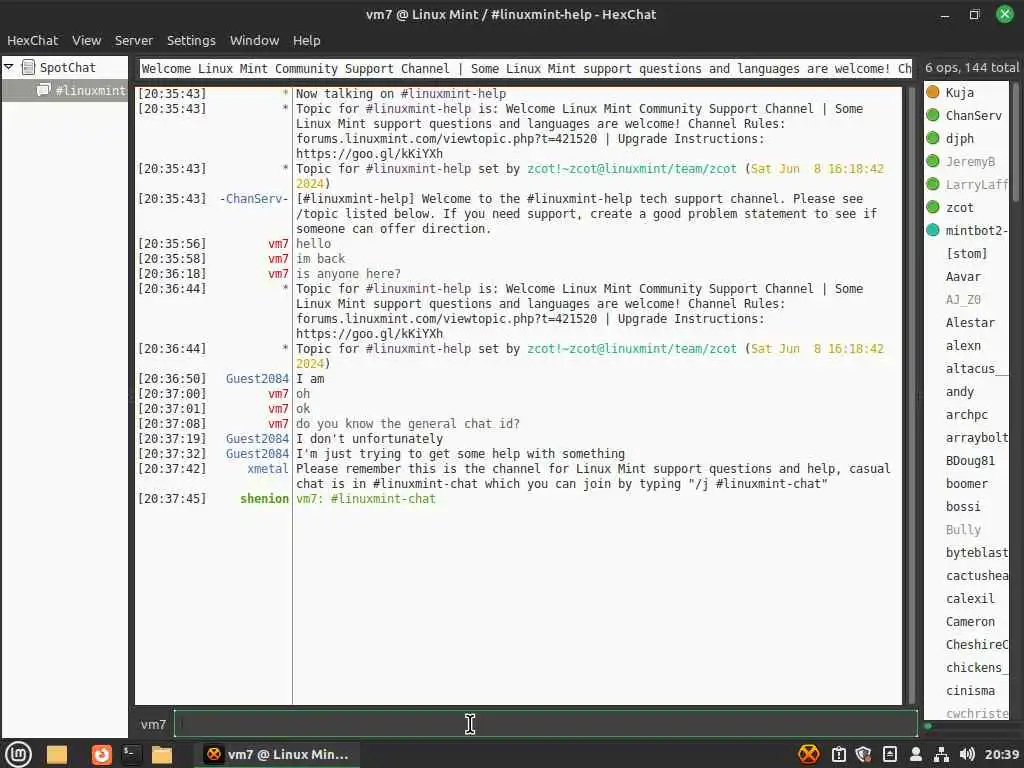Open the Server menu
This screenshot has width=1024, height=768.
click(x=134, y=40)
